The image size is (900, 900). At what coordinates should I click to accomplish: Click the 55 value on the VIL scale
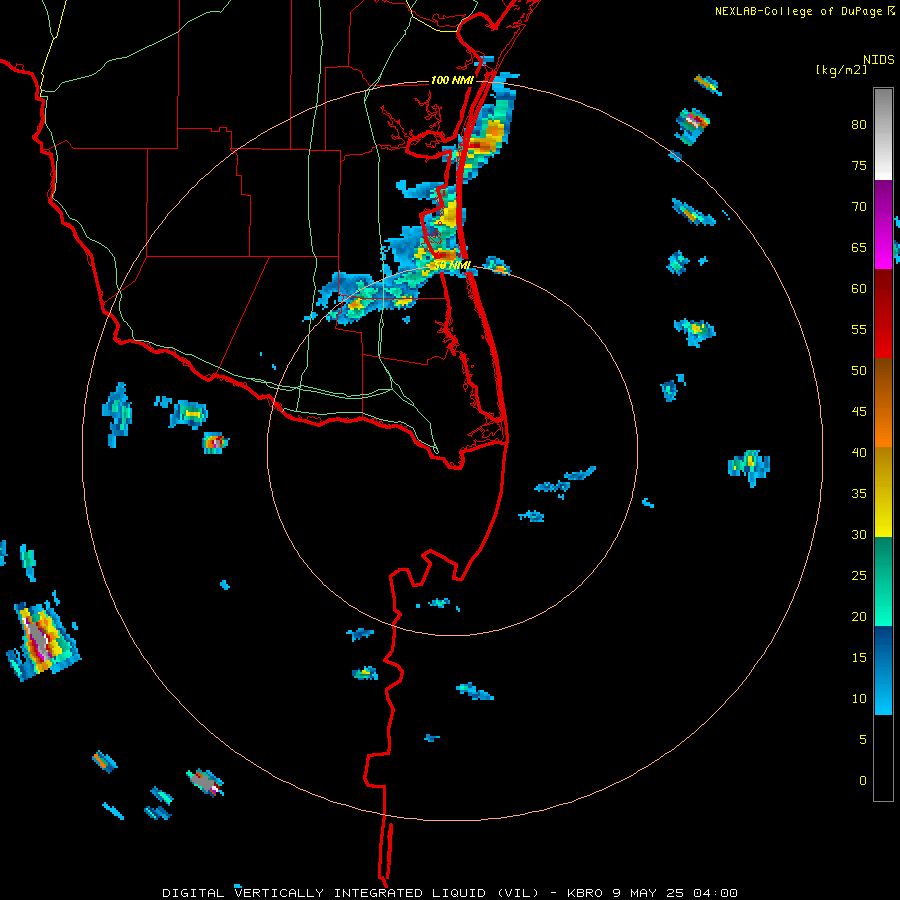tap(859, 329)
